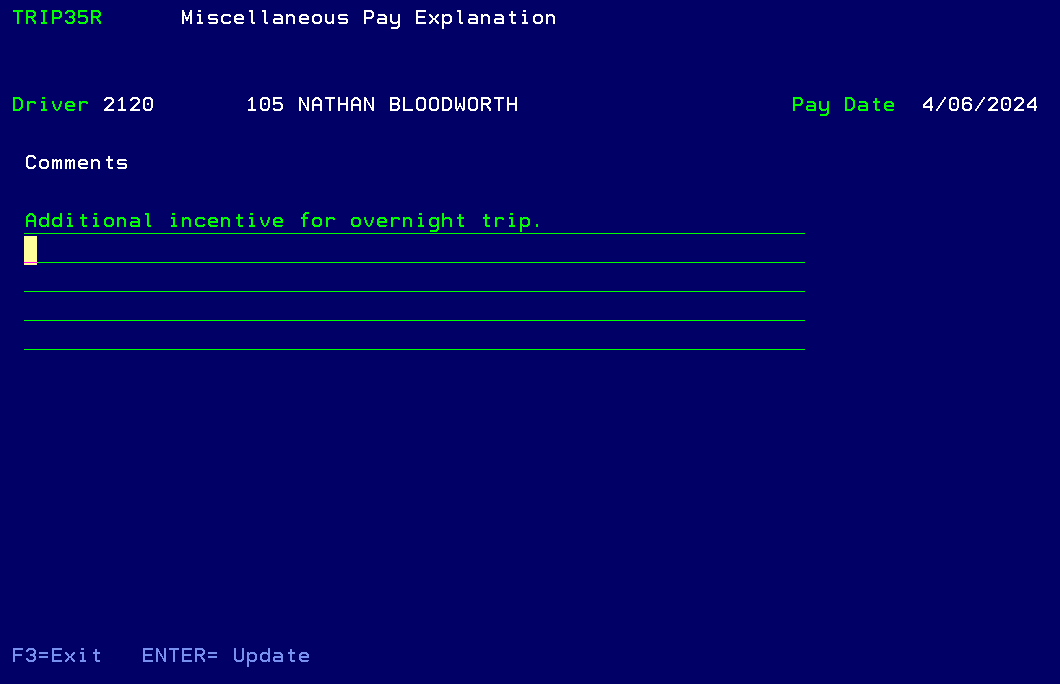This screenshot has width=1060, height=684.
Task: Place cursor at end of 'overnight trip.' text
Action: click(543, 221)
